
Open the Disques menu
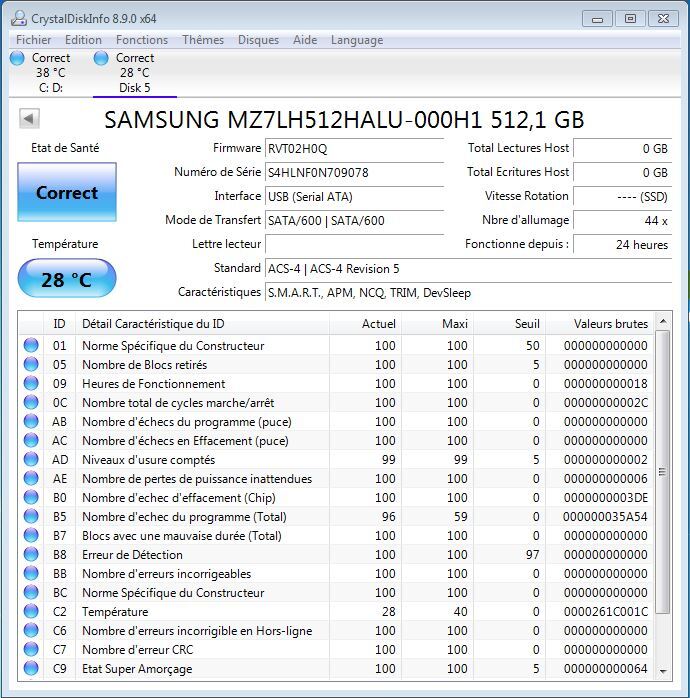pos(258,40)
